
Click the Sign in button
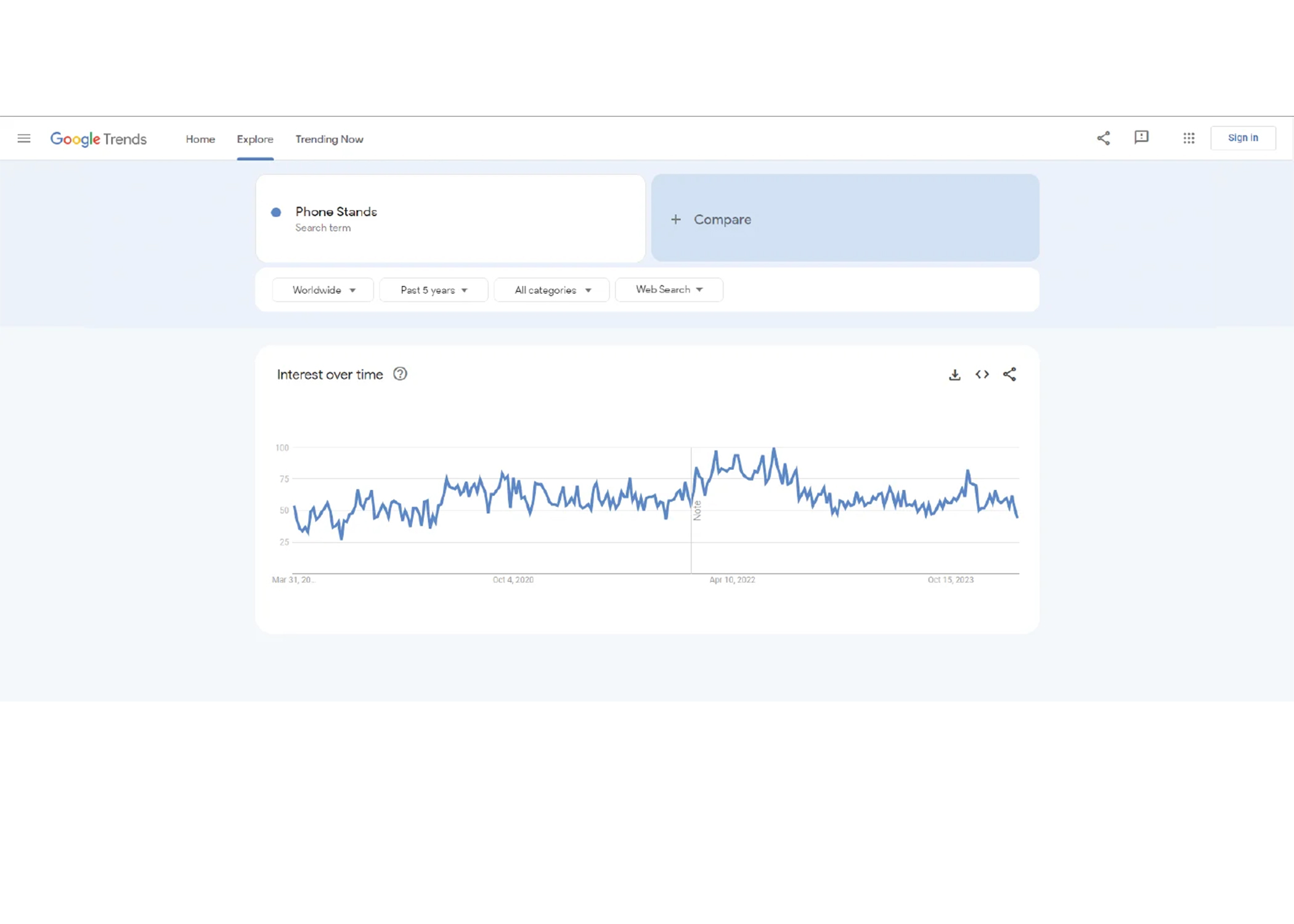coord(1242,138)
